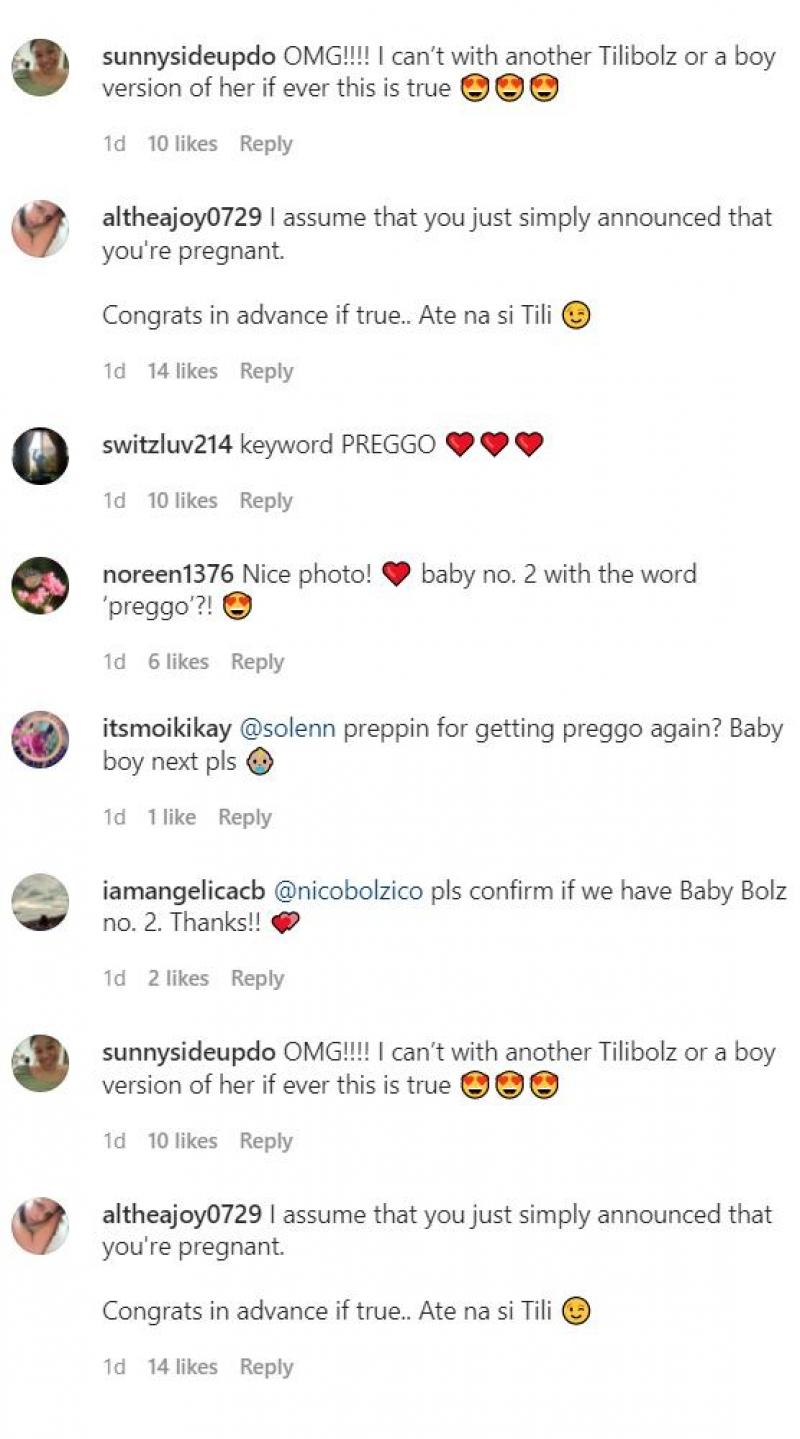Open switzluv214's profile picture
The width and height of the screenshot is (800, 1439).
[x=40, y=456]
